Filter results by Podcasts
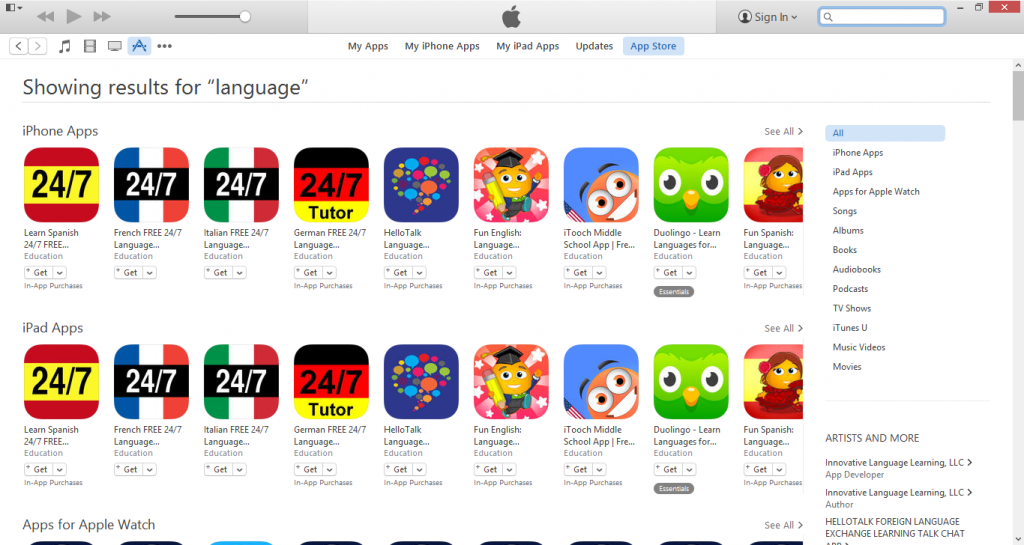Screen dimensions: 1024x545 pyautogui.click(x=850, y=289)
